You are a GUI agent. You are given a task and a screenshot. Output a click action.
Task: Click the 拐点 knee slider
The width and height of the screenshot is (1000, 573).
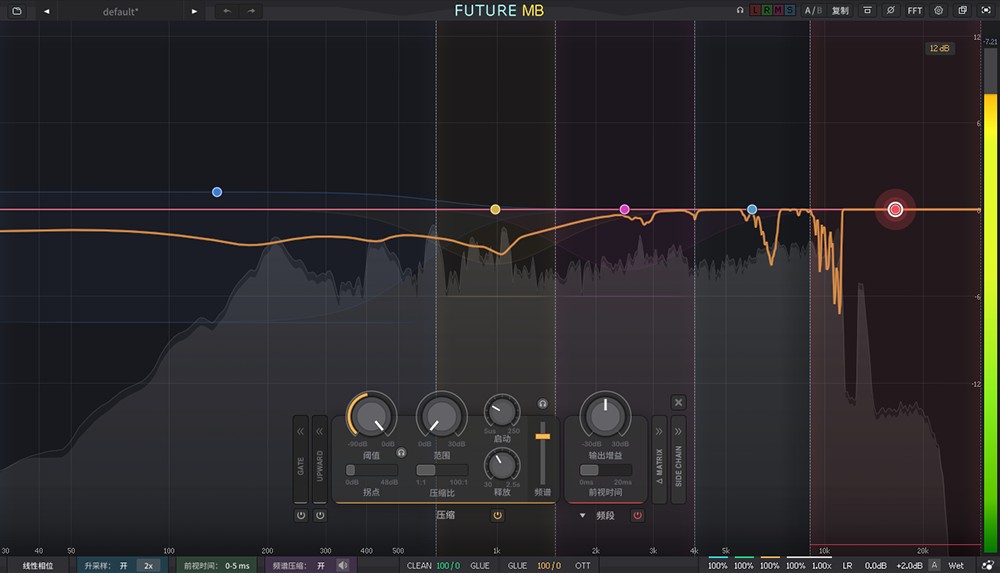372,470
